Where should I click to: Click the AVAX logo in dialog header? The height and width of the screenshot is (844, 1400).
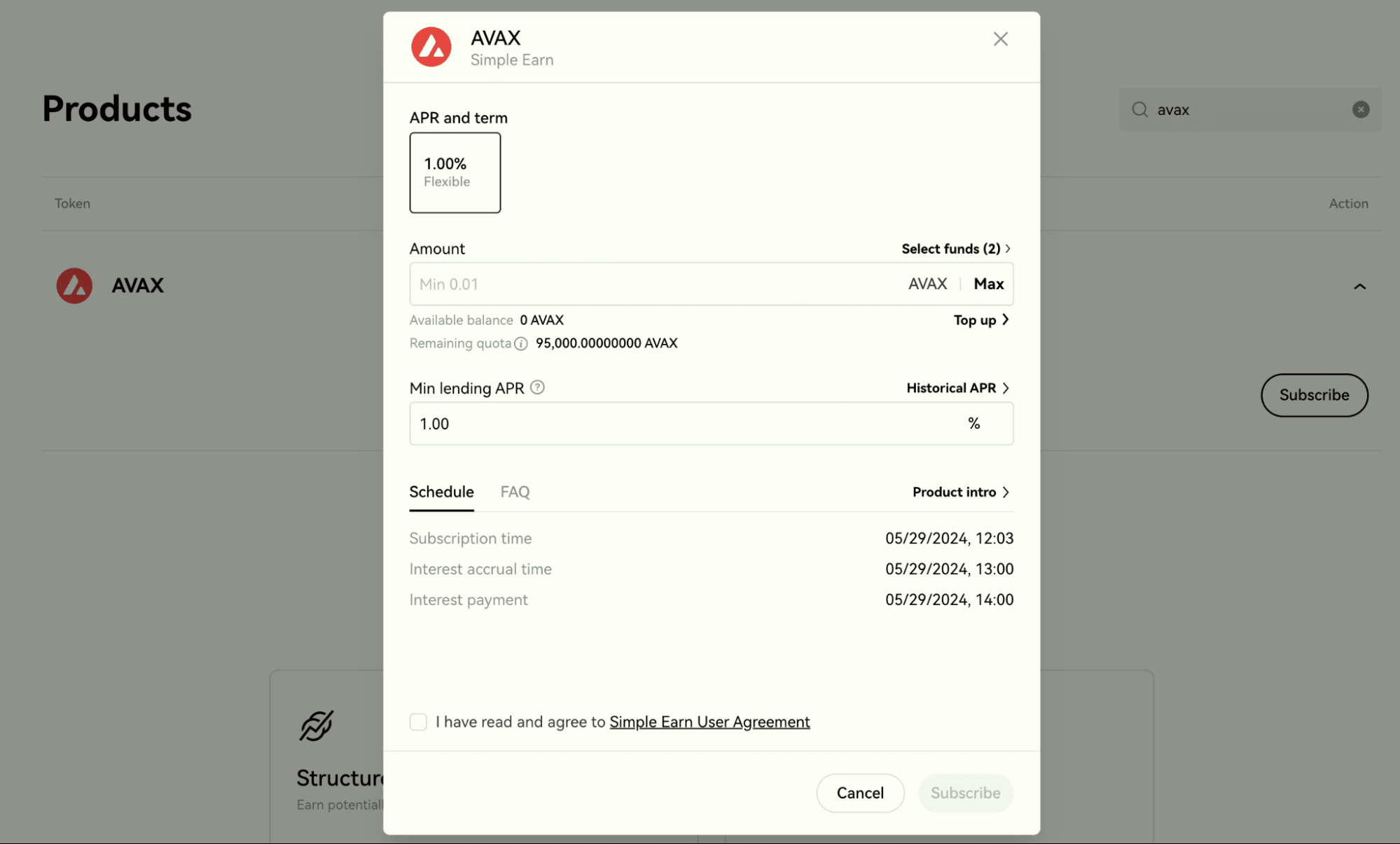click(431, 47)
